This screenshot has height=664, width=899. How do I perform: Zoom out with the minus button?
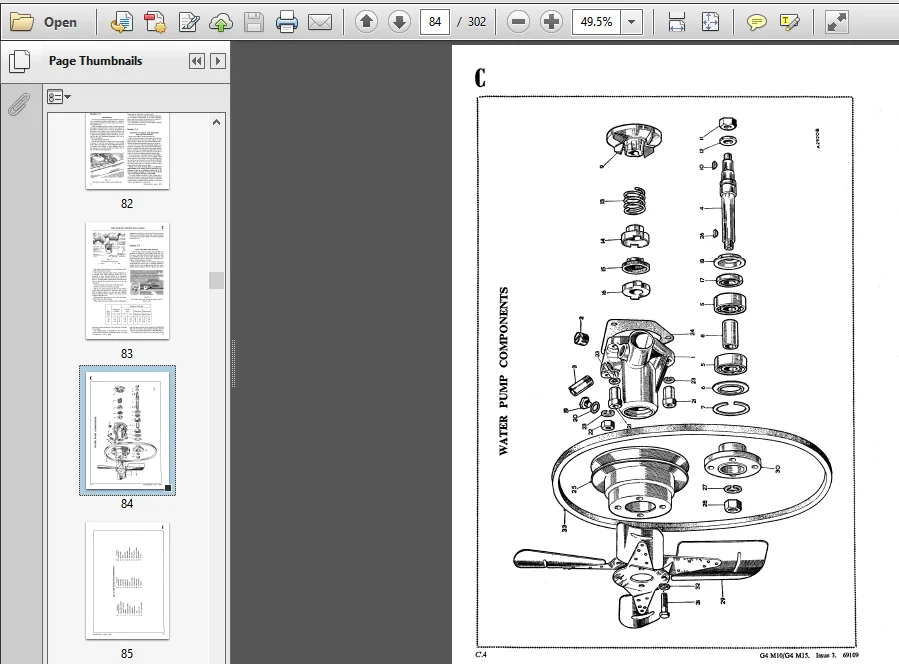[518, 22]
